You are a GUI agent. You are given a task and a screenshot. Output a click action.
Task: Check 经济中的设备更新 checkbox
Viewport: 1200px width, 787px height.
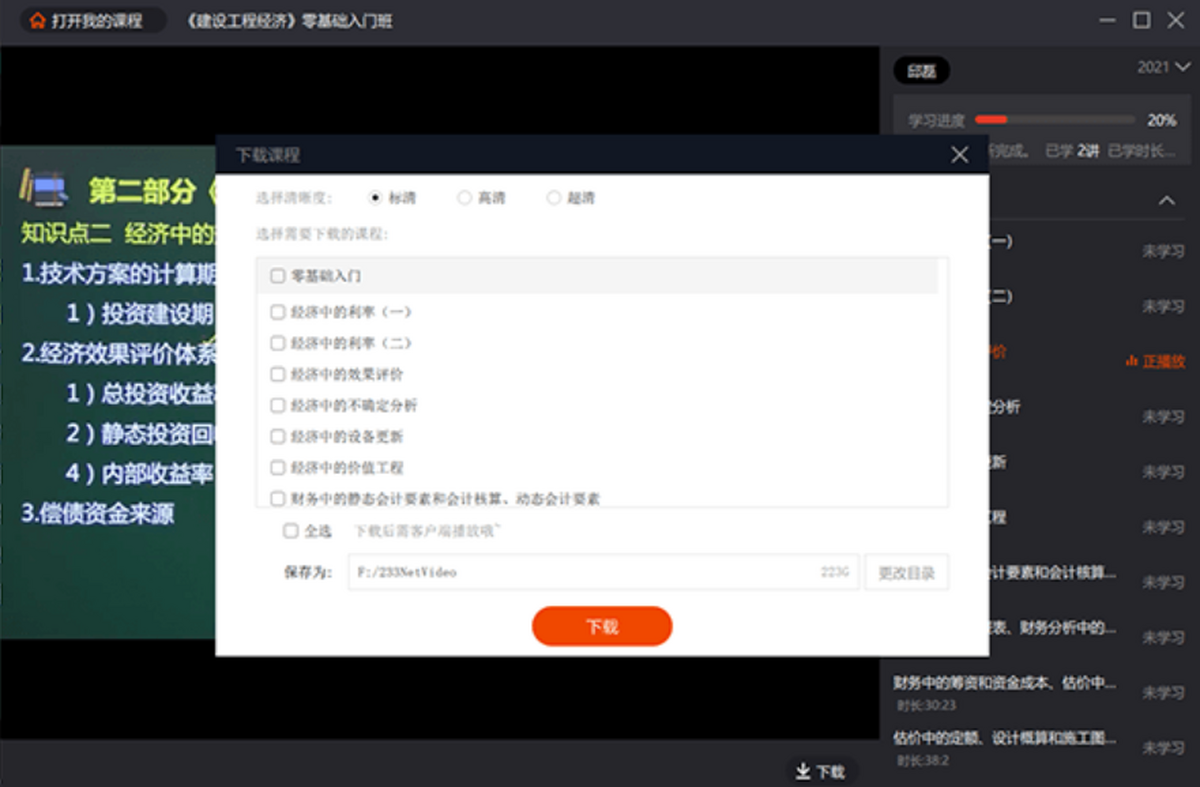(278, 436)
